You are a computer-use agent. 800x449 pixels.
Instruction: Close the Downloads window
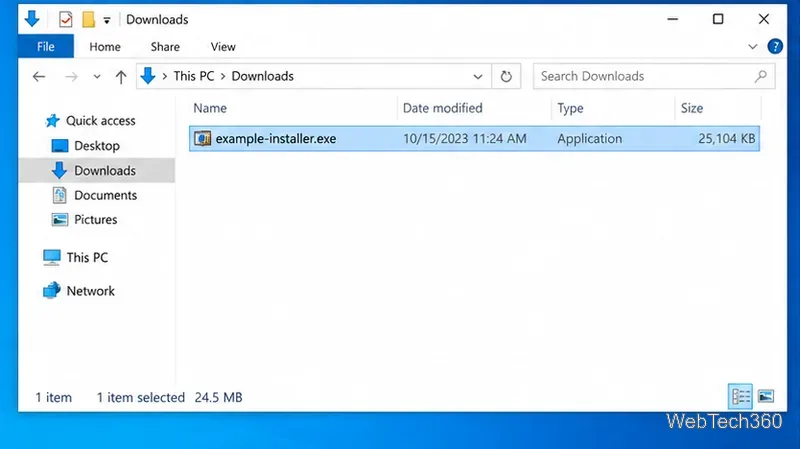coord(764,19)
